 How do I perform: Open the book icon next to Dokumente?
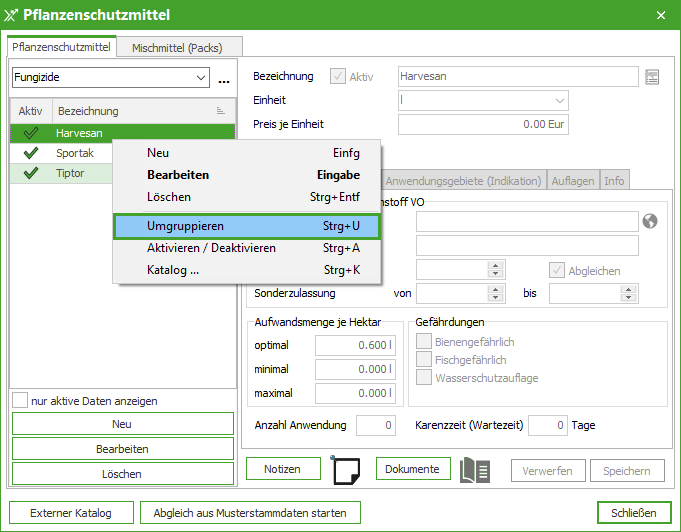coord(475,470)
